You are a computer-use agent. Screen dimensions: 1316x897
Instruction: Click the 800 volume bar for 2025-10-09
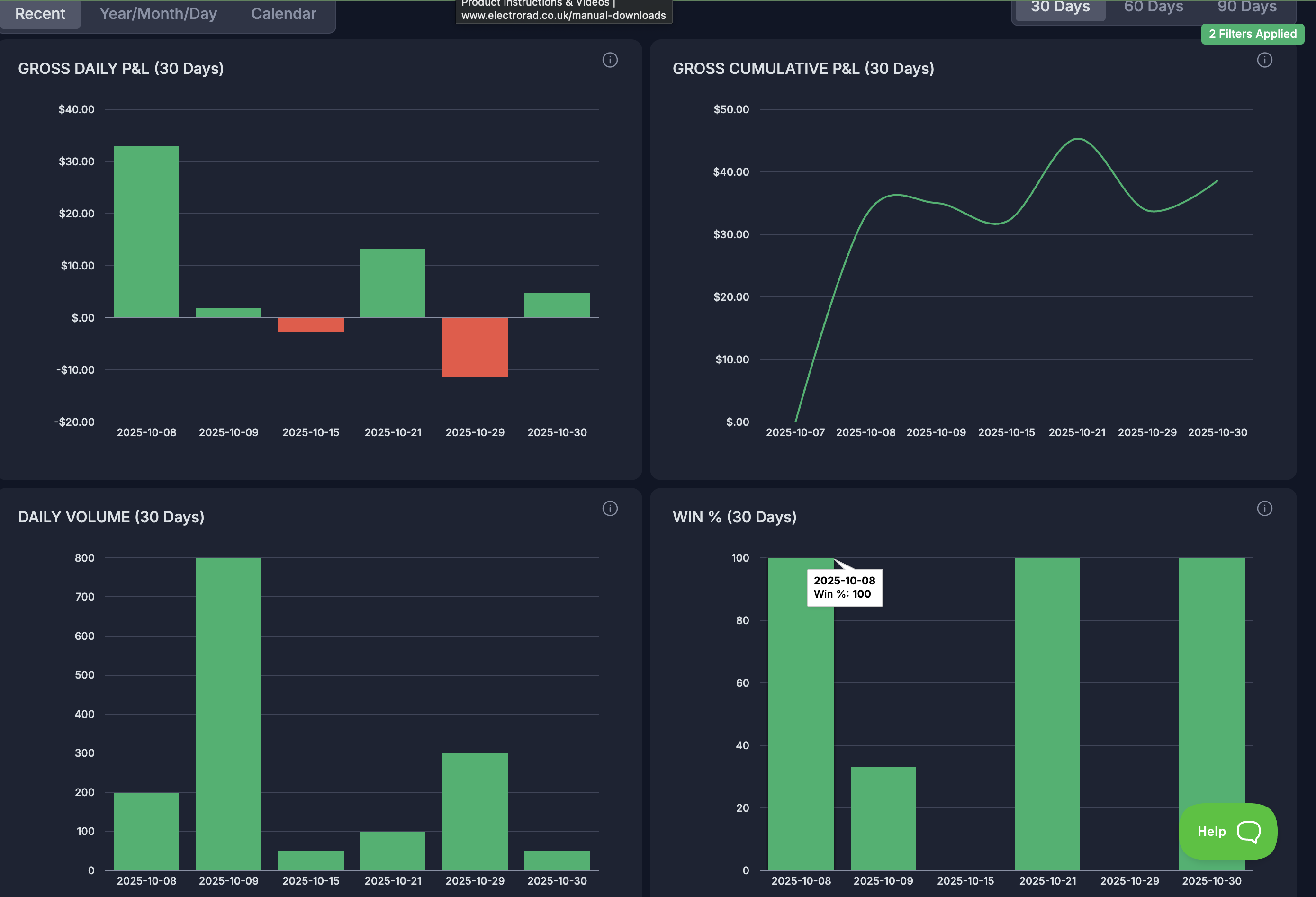(228, 714)
